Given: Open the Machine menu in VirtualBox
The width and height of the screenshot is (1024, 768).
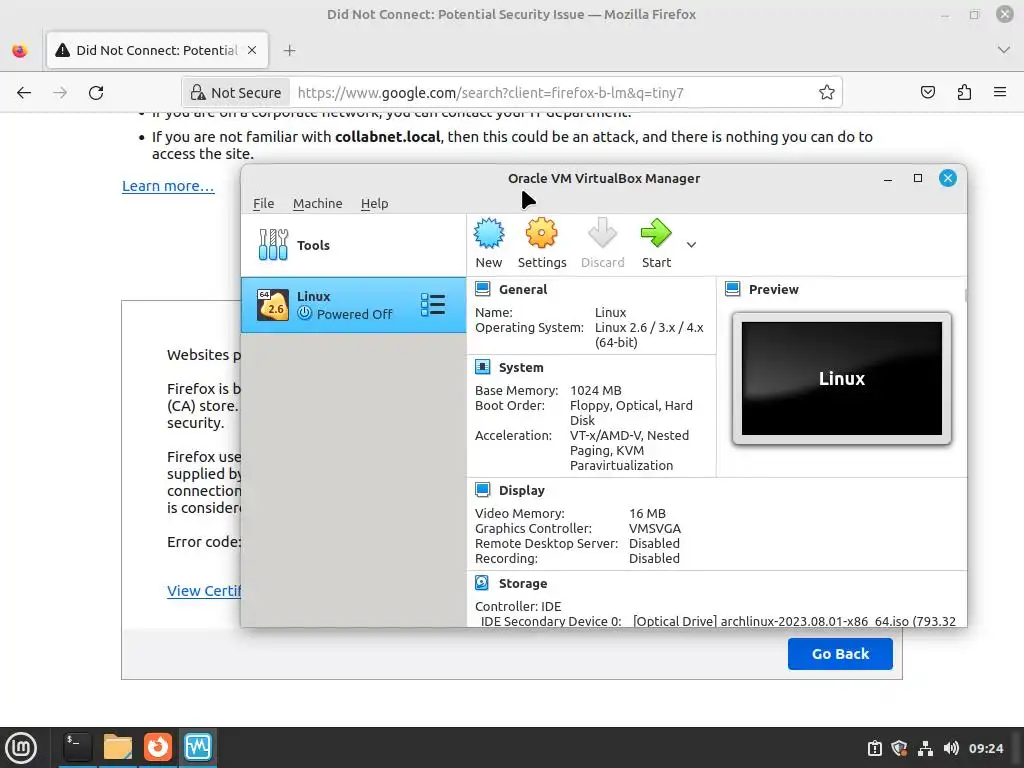Looking at the screenshot, I should (x=317, y=203).
